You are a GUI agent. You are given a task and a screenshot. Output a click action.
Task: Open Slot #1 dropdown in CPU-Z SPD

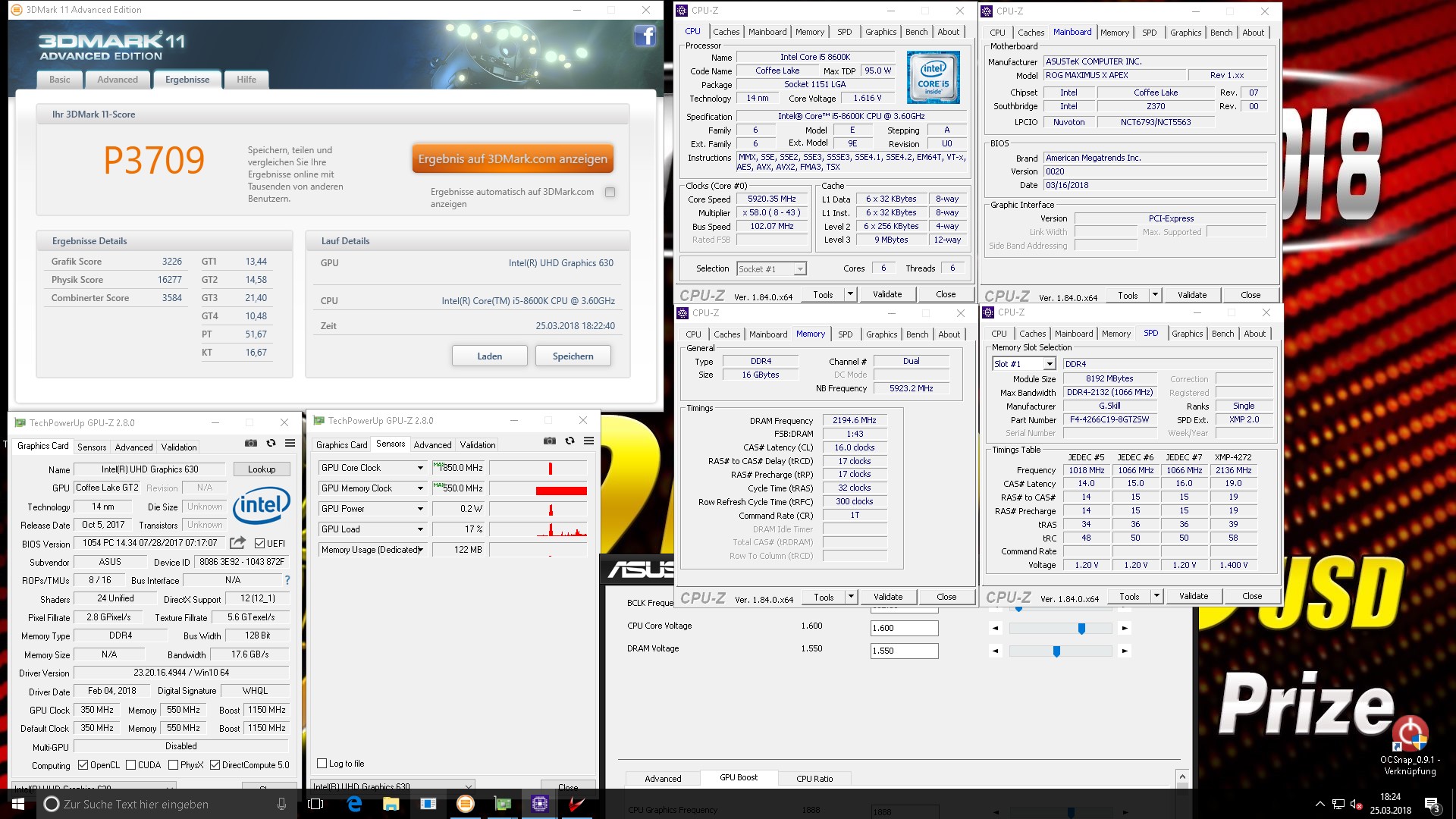(1050, 365)
